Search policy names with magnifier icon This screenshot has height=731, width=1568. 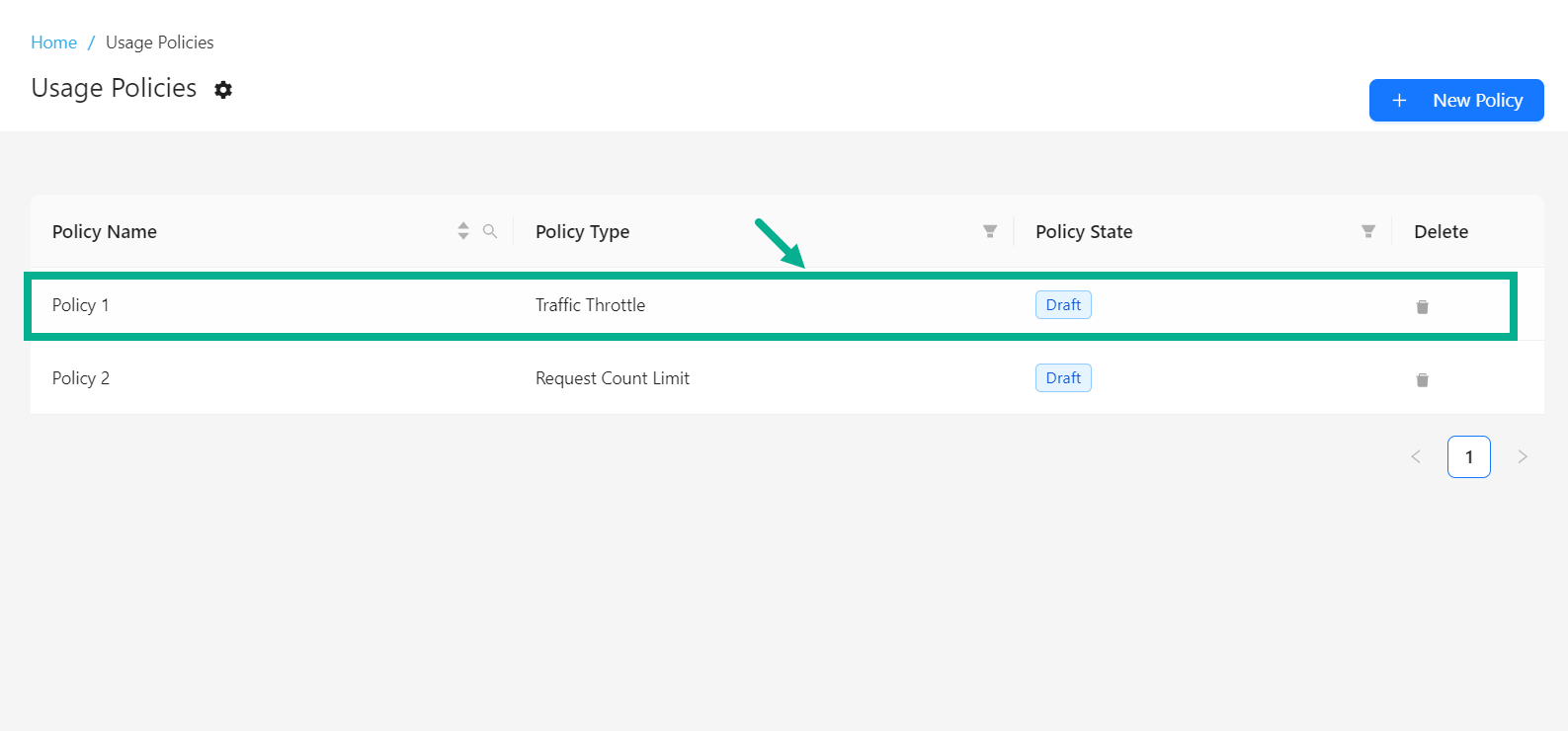490,231
